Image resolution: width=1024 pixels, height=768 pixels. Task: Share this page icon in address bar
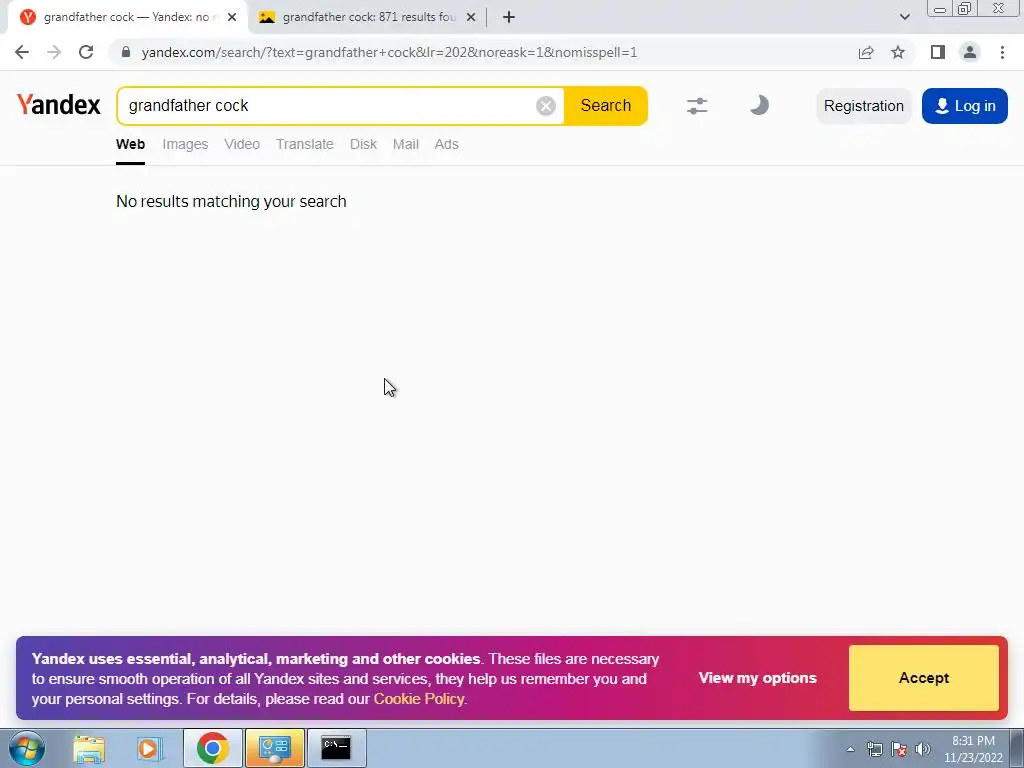coord(866,52)
